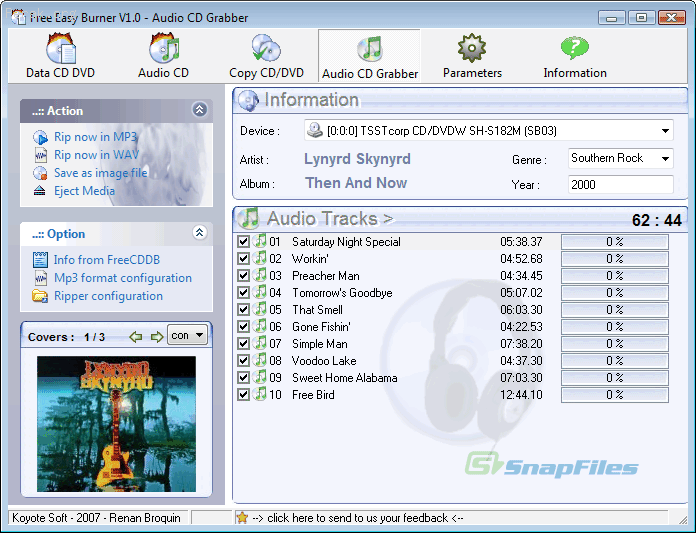The height and width of the screenshot is (533, 696).
Task: Click the Info from FreeCDDB notepad icon
Action: (40, 260)
